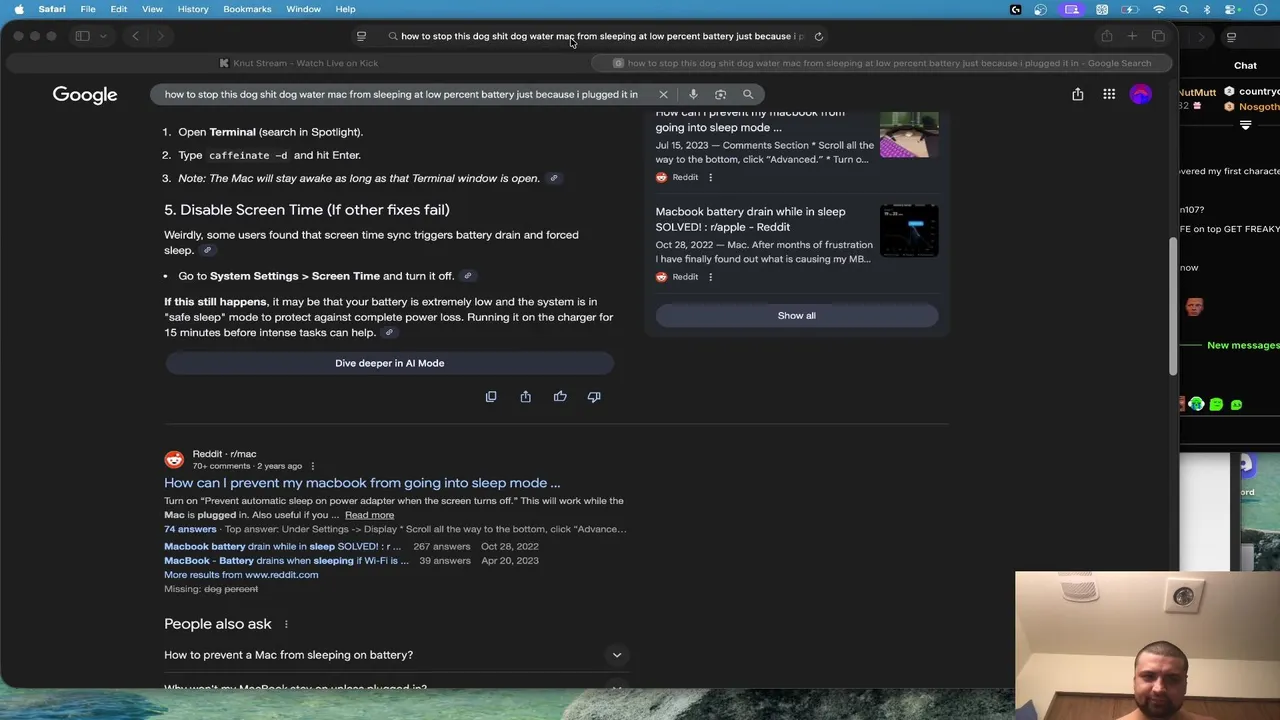Viewport: 1280px width, 720px height.
Task: Open Google Lens image search icon
Action: [720, 94]
